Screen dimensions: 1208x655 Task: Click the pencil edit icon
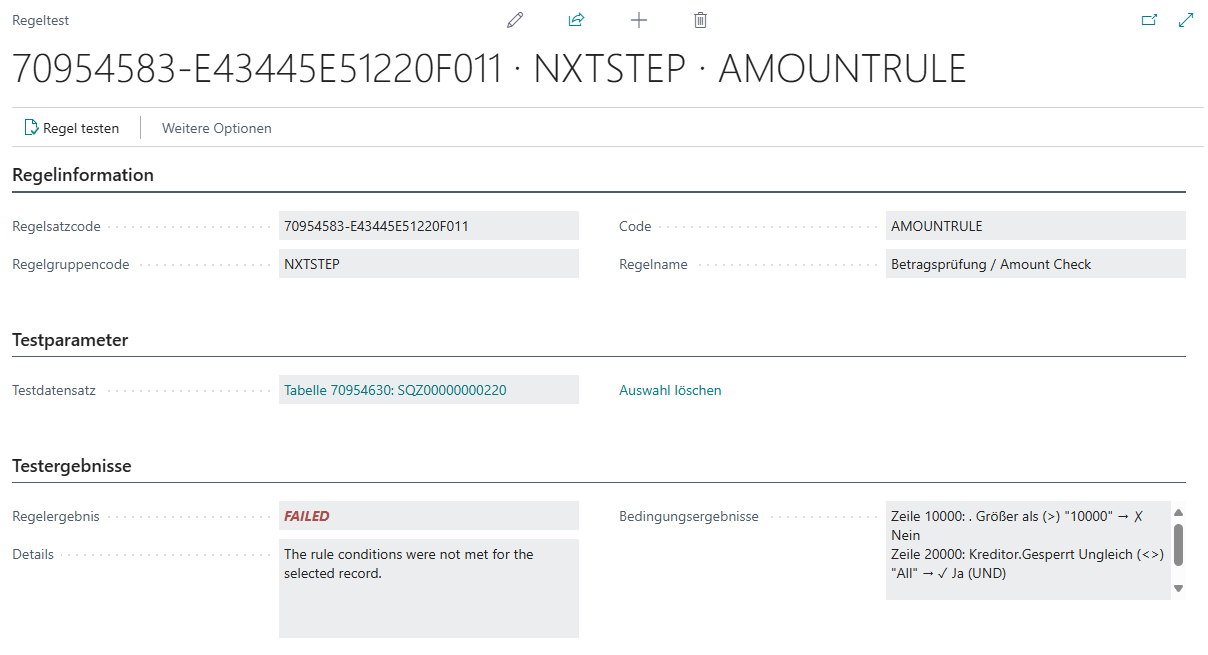coord(515,20)
